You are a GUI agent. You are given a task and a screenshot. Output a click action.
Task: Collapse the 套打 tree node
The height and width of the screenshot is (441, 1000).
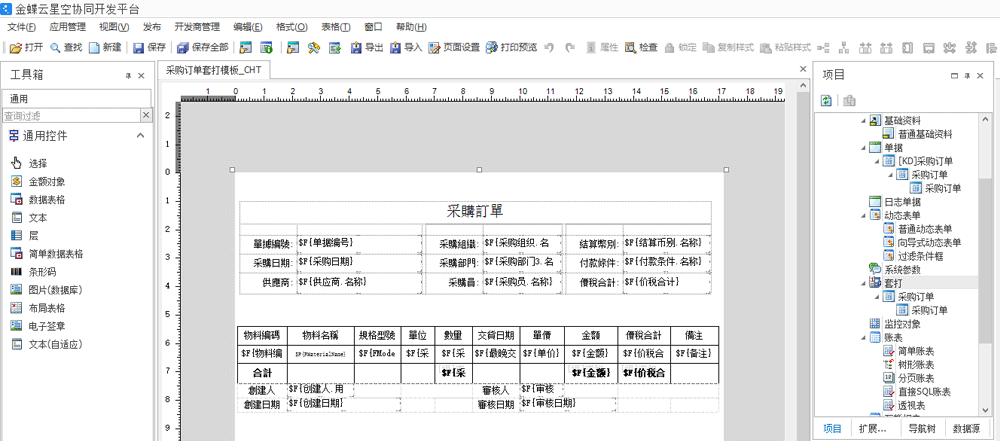pos(864,283)
